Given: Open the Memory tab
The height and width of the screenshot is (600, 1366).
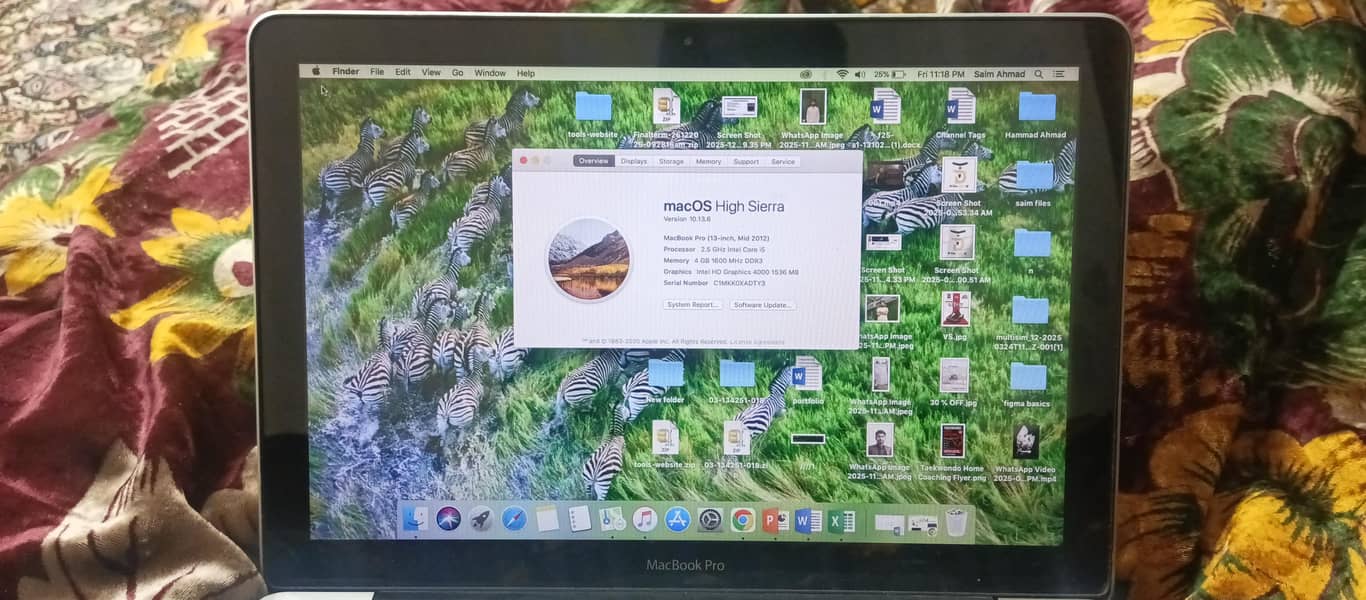Looking at the screenshot, I should (709, 161).
